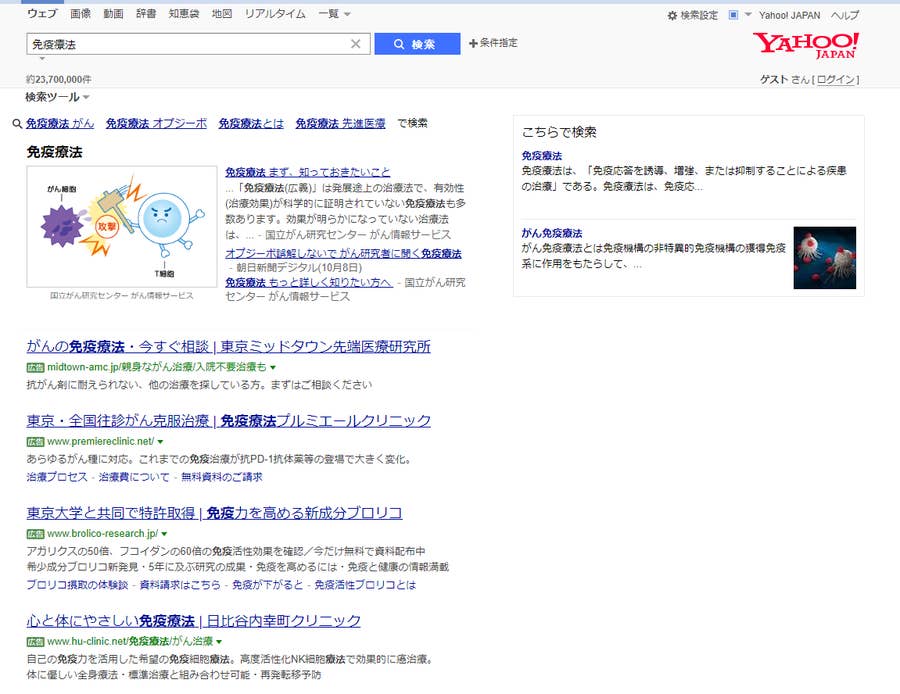
Task: Click the blue 検索 search button
Action: coord(416,44)
